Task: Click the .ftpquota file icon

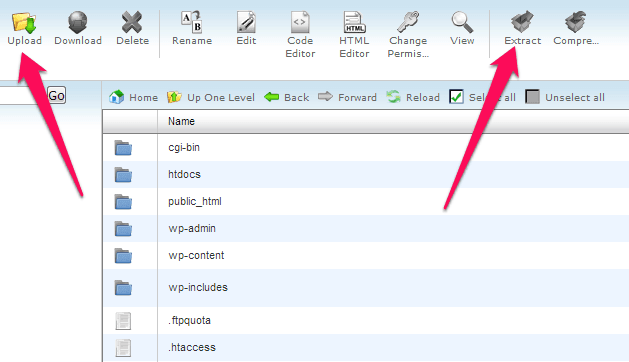Action: (x=123, y=321)
